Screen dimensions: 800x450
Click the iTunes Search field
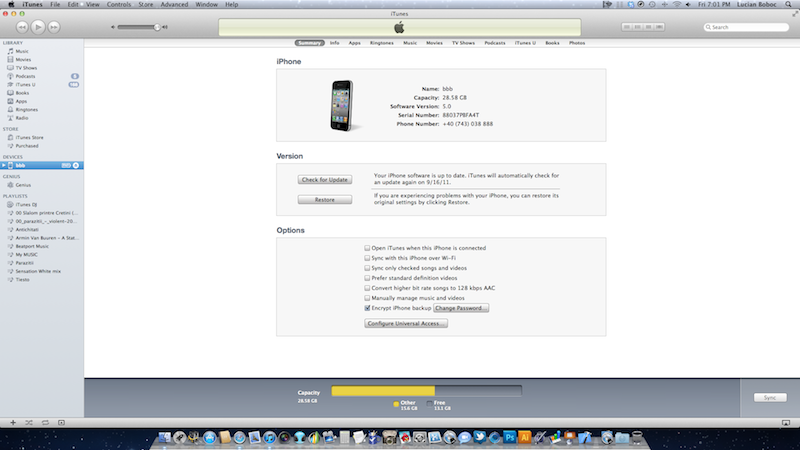tap(746, 27)
